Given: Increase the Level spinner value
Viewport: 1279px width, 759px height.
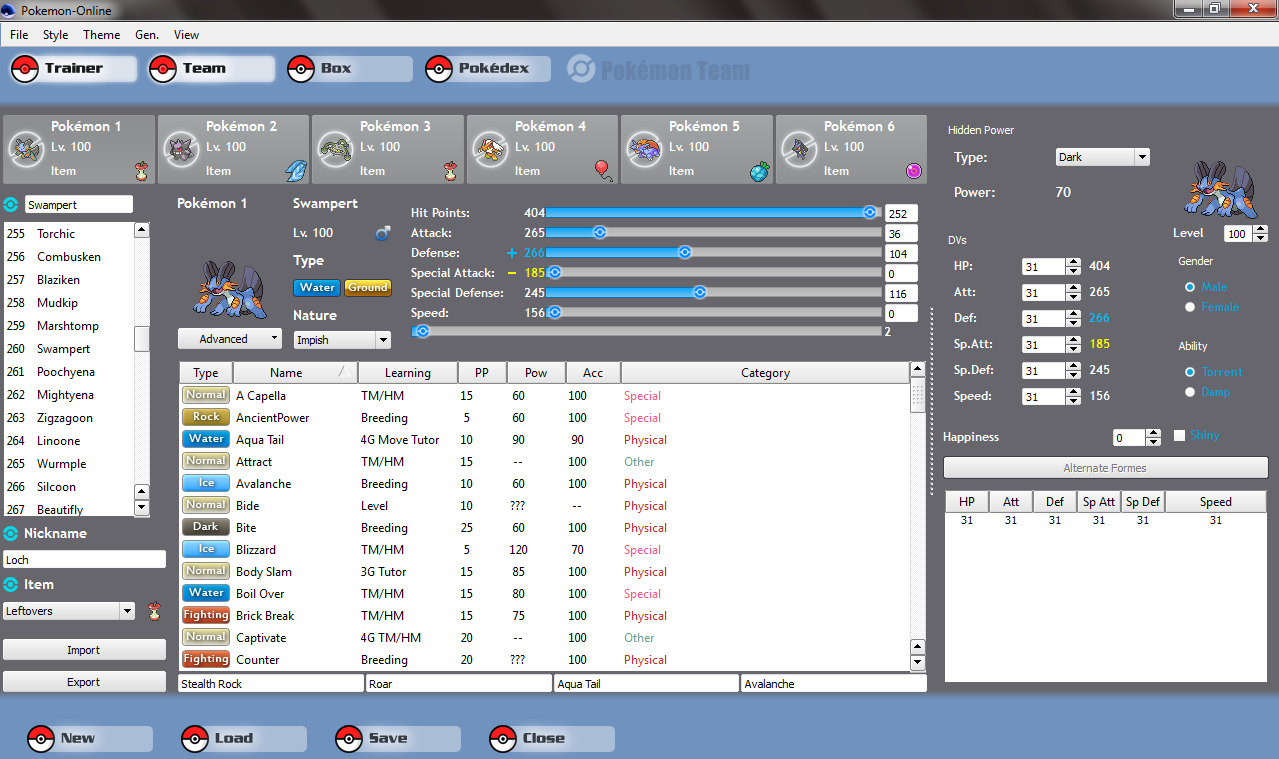Looking at the screenshot, I should 1260,229.
